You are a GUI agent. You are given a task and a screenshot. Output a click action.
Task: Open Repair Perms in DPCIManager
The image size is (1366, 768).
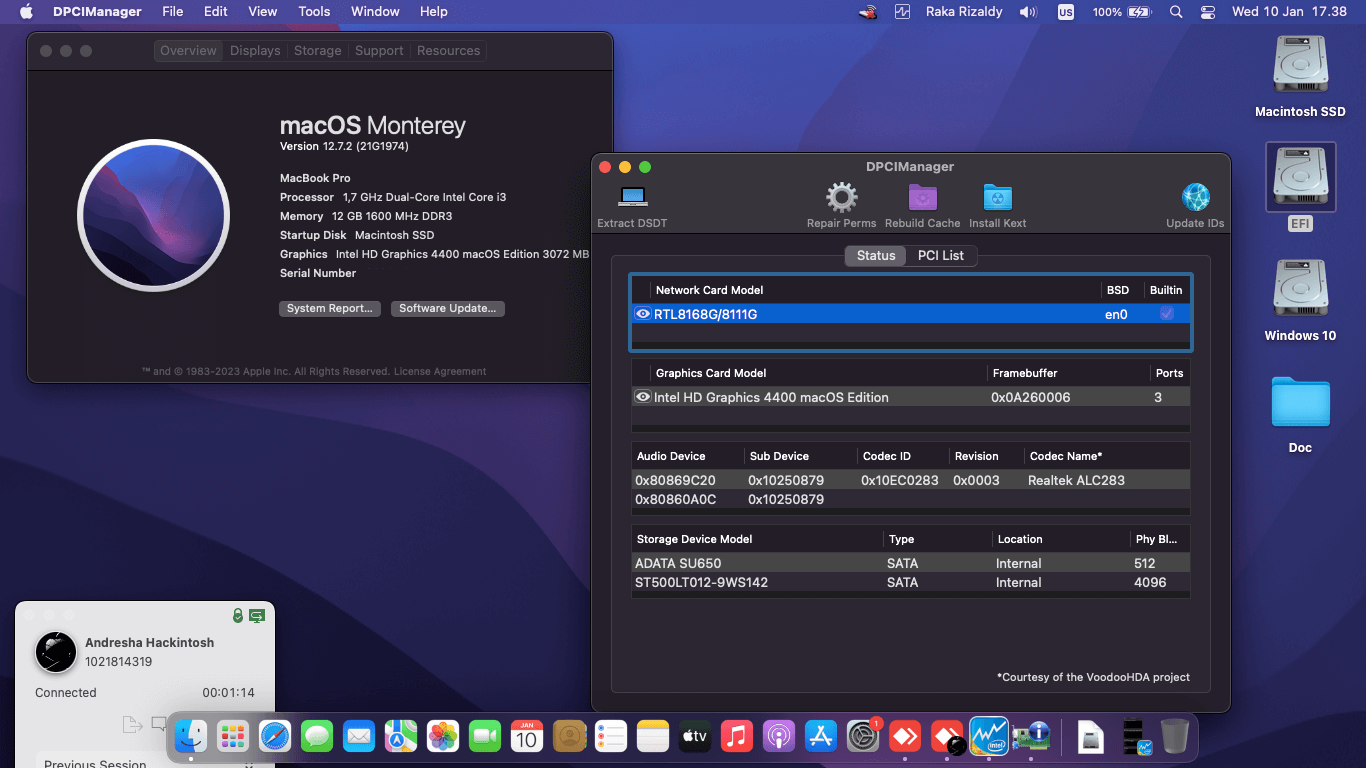(841, 197)
